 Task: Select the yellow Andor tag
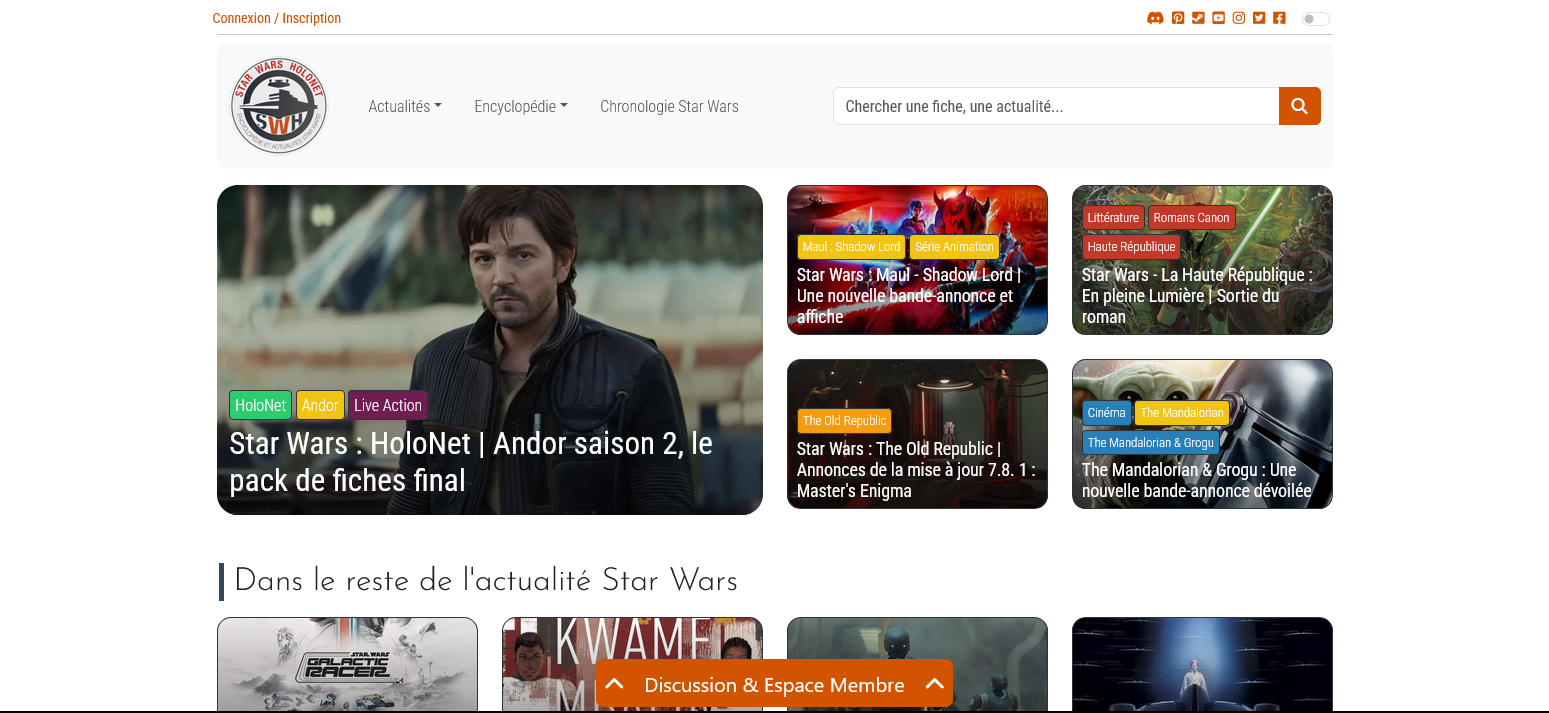[x=320, y=405]
